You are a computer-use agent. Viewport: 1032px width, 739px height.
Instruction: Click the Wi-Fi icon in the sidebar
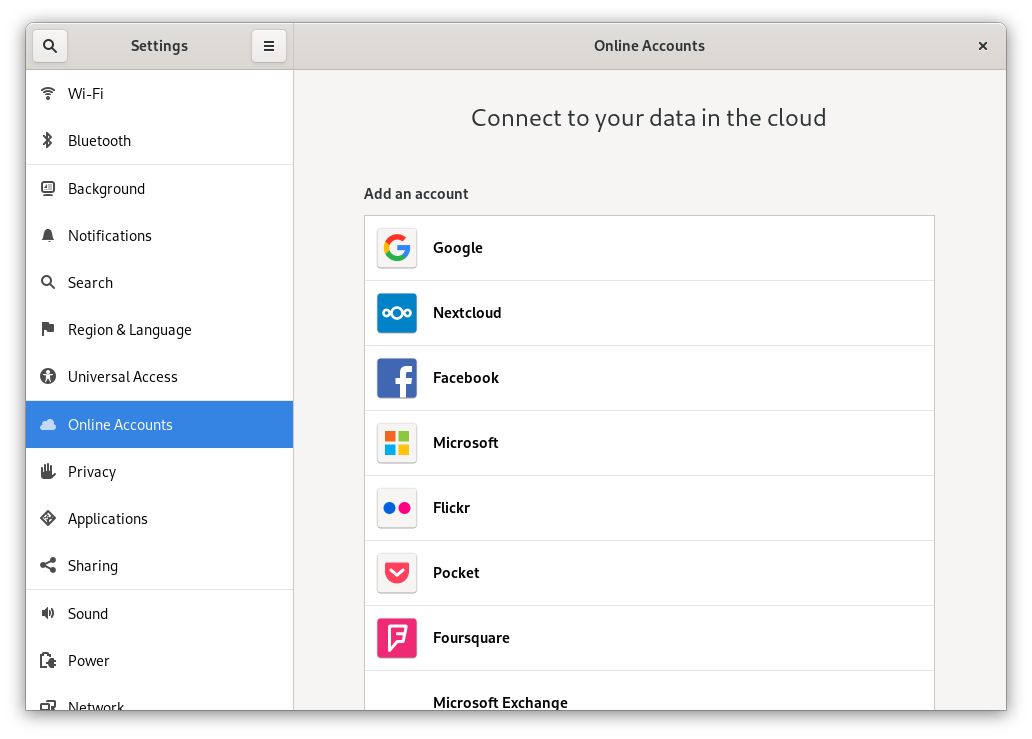(47, 93)
